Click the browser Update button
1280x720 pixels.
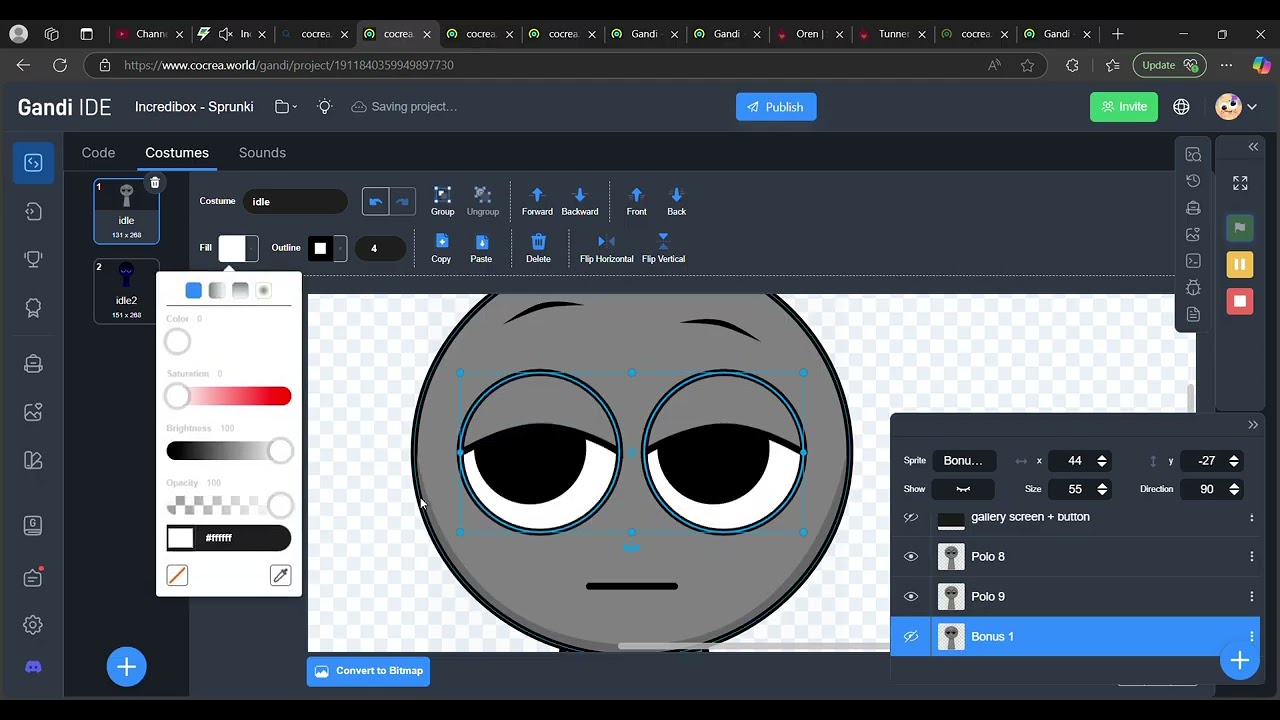click(1169, 65)
